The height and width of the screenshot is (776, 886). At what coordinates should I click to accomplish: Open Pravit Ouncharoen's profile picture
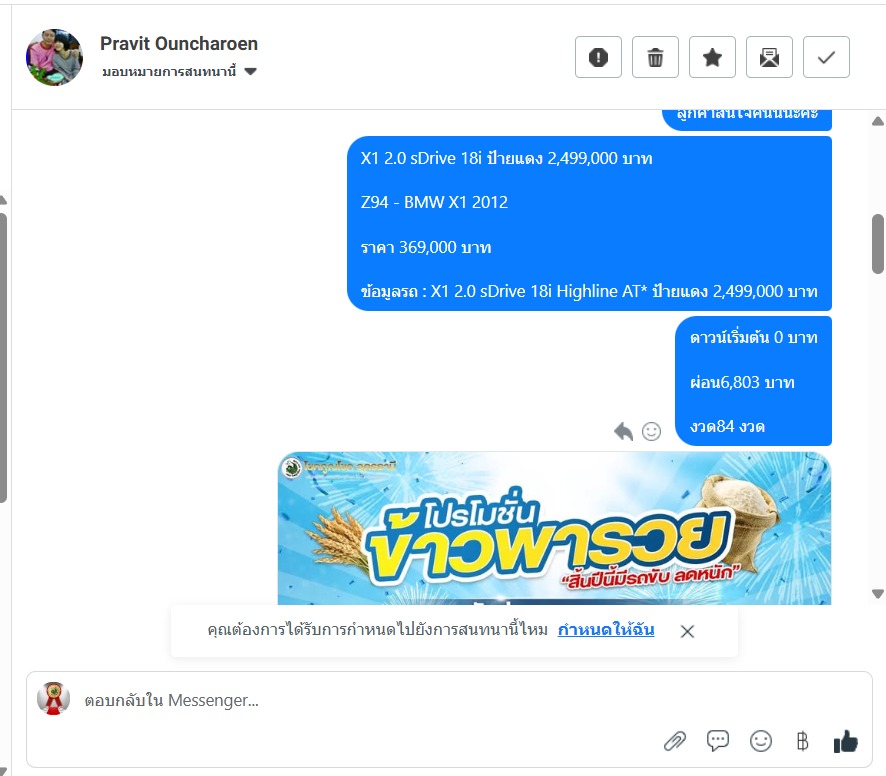pyautogui.click(x=54, y=58)
